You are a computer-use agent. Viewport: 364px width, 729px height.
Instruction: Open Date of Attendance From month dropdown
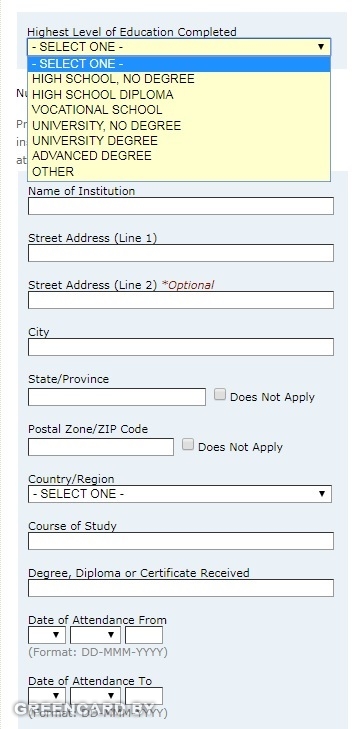tap(95, 635)
